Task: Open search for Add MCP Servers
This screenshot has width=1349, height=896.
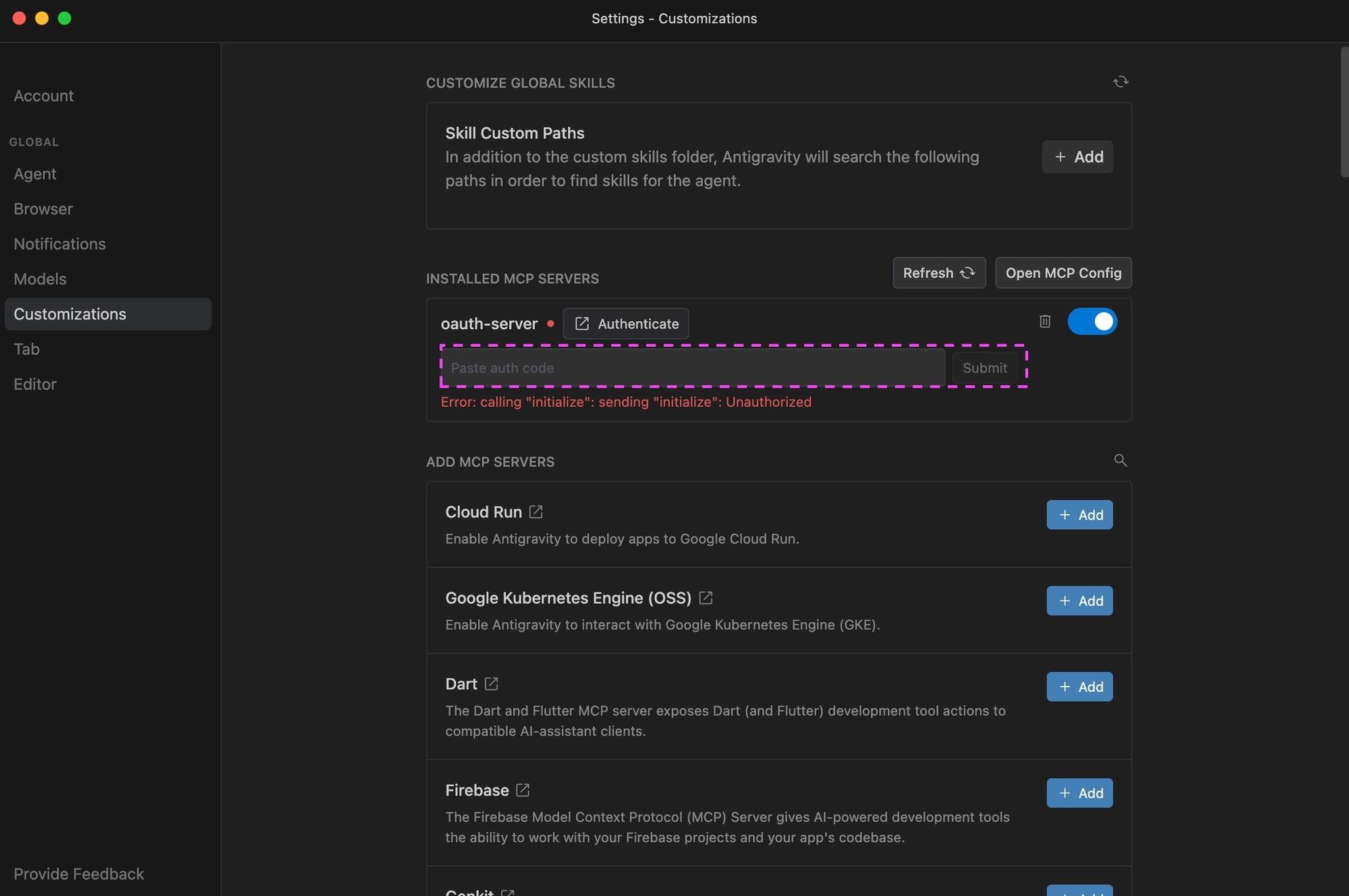Action: [x=1120, y=460]
